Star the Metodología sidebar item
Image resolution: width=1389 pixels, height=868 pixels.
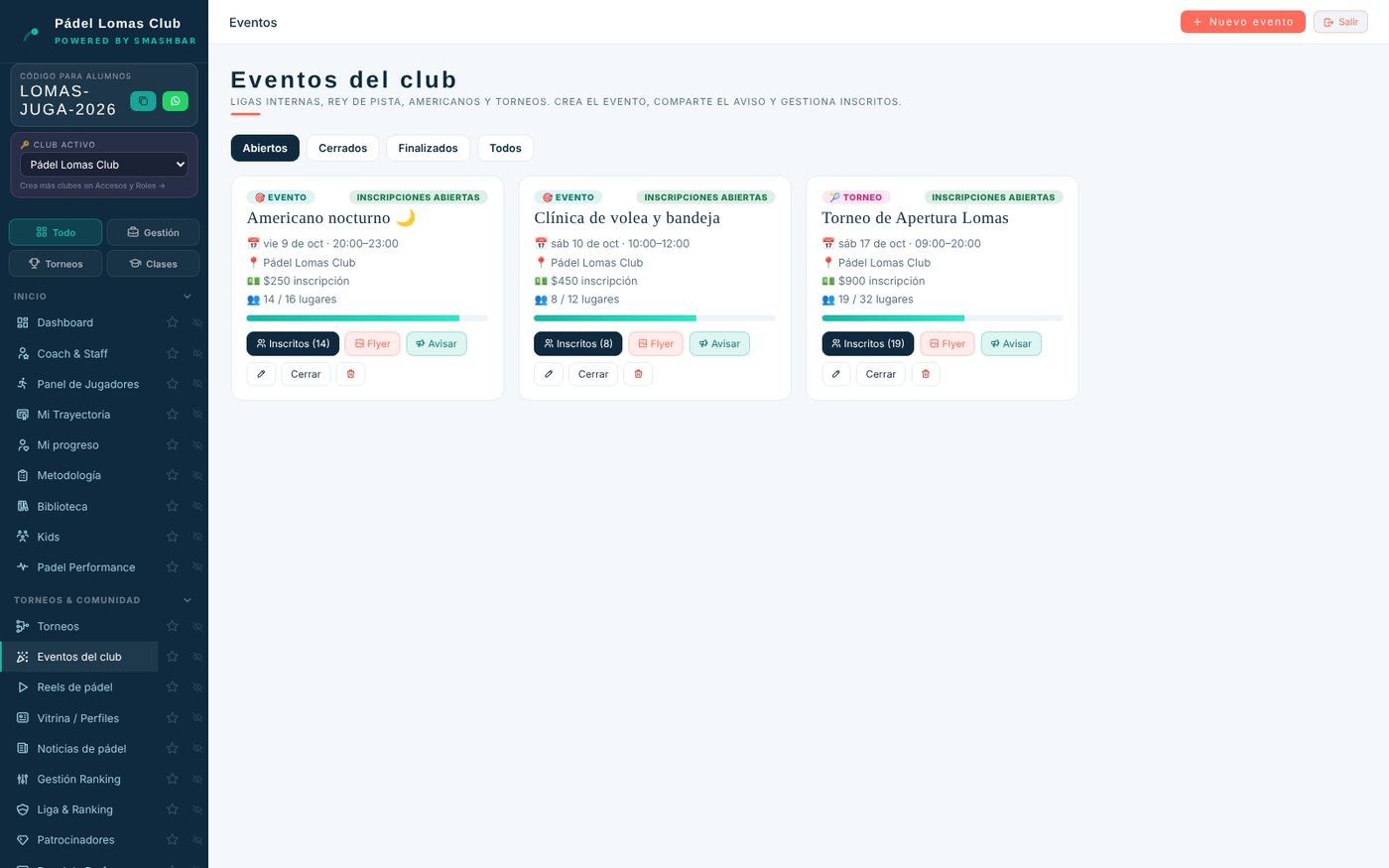tap(173, 475)
